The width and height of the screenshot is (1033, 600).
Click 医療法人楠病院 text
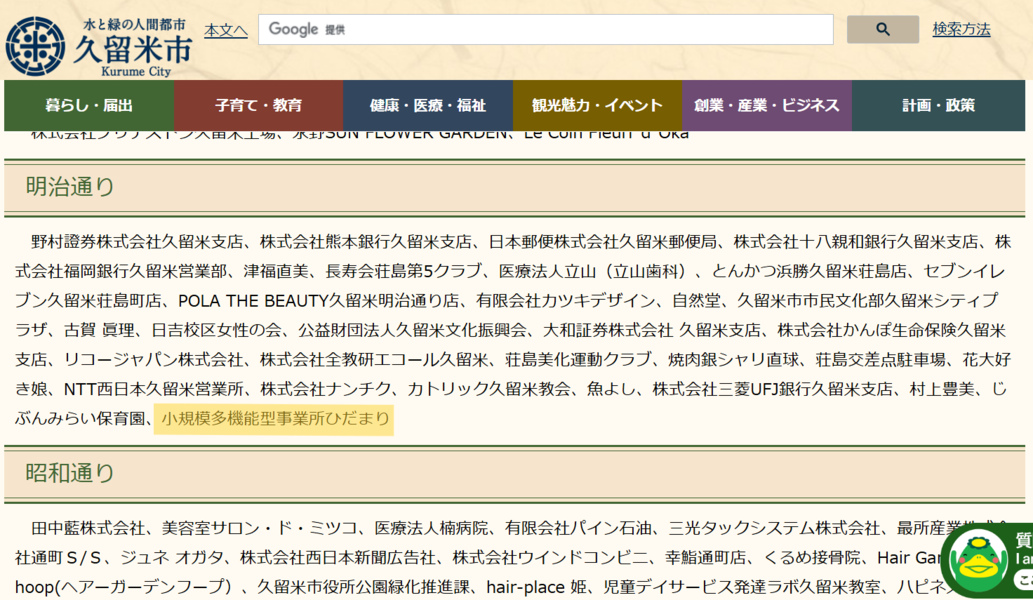click(x=432, y=528)
